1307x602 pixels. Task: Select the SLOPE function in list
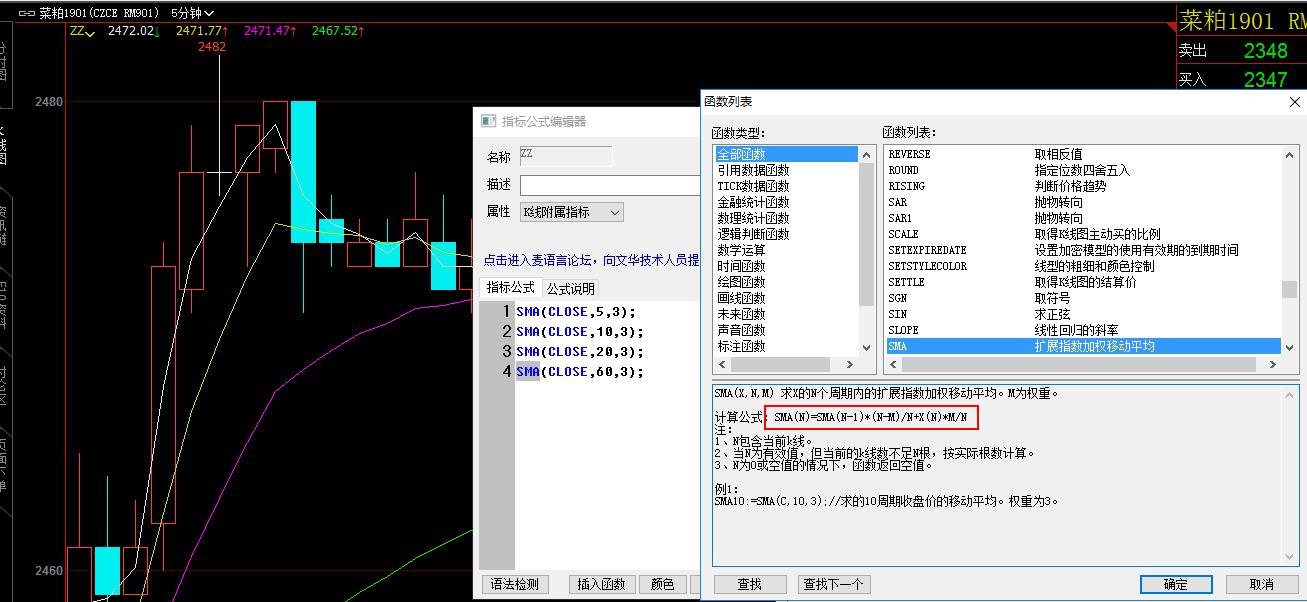(x=903, y=330)
